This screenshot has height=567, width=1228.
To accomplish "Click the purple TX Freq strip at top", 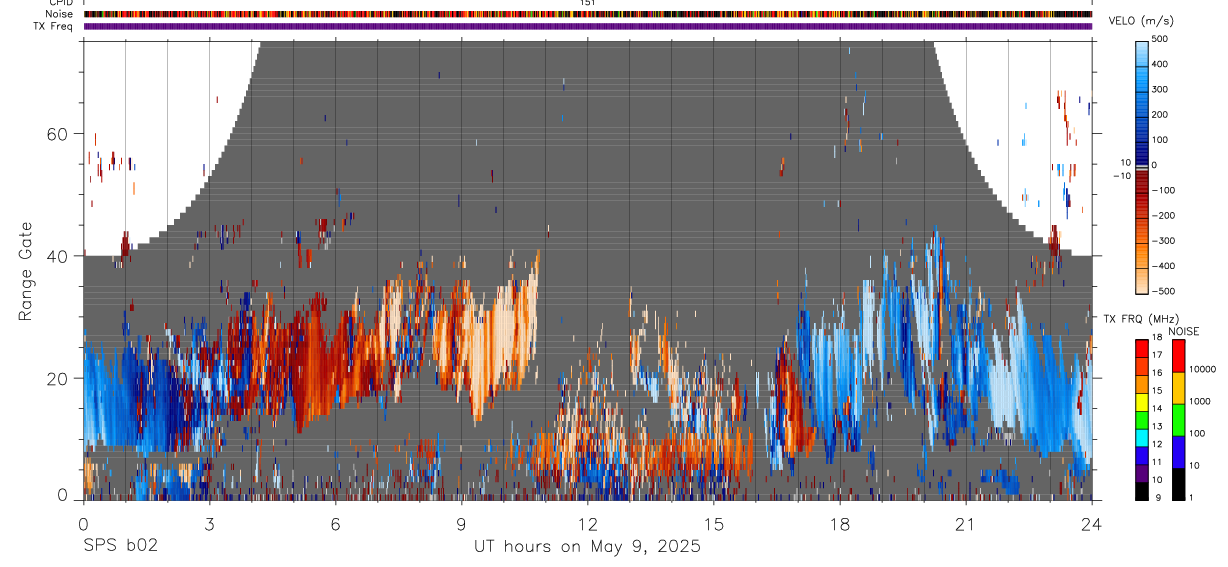I will click(x=587, y=26).
